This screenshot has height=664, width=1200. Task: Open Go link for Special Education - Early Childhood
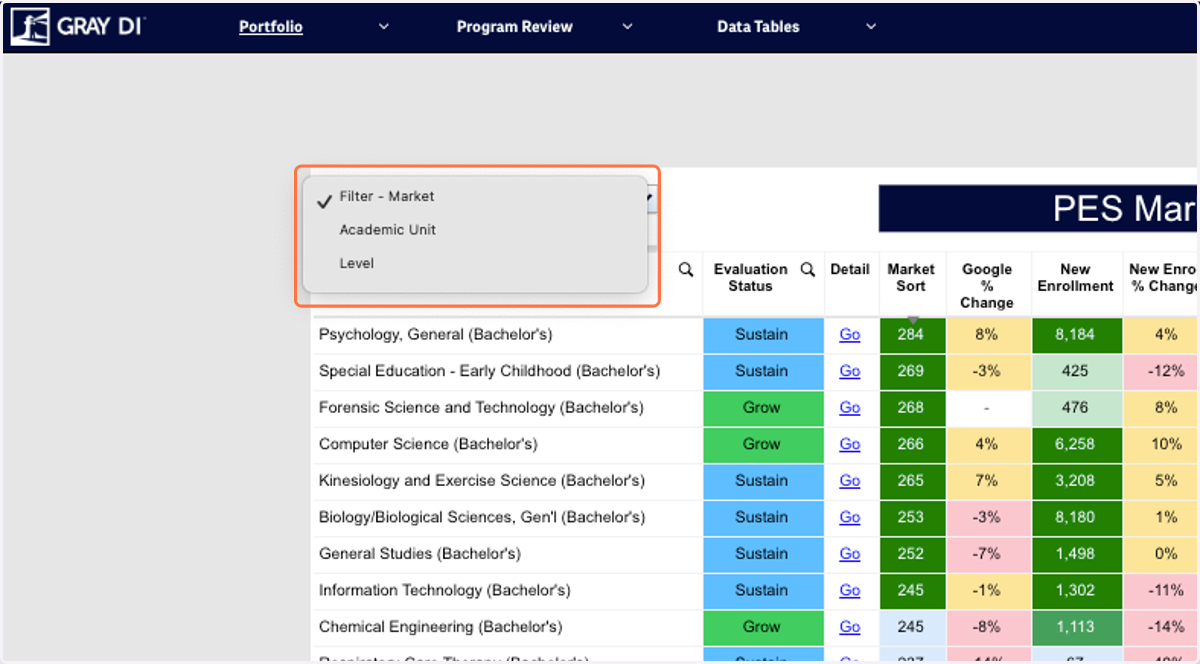click(x=850, y=371)
